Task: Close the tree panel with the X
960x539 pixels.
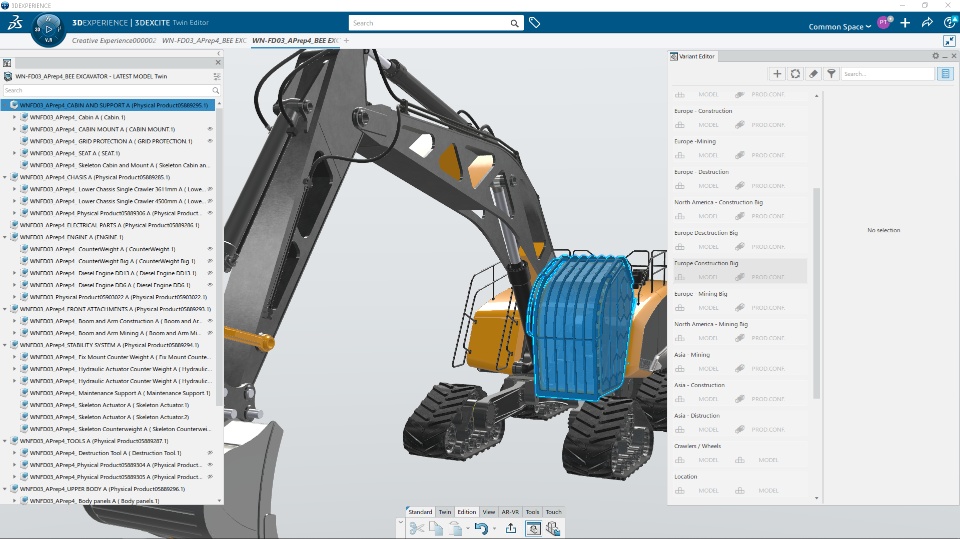Action: (218, 62)
